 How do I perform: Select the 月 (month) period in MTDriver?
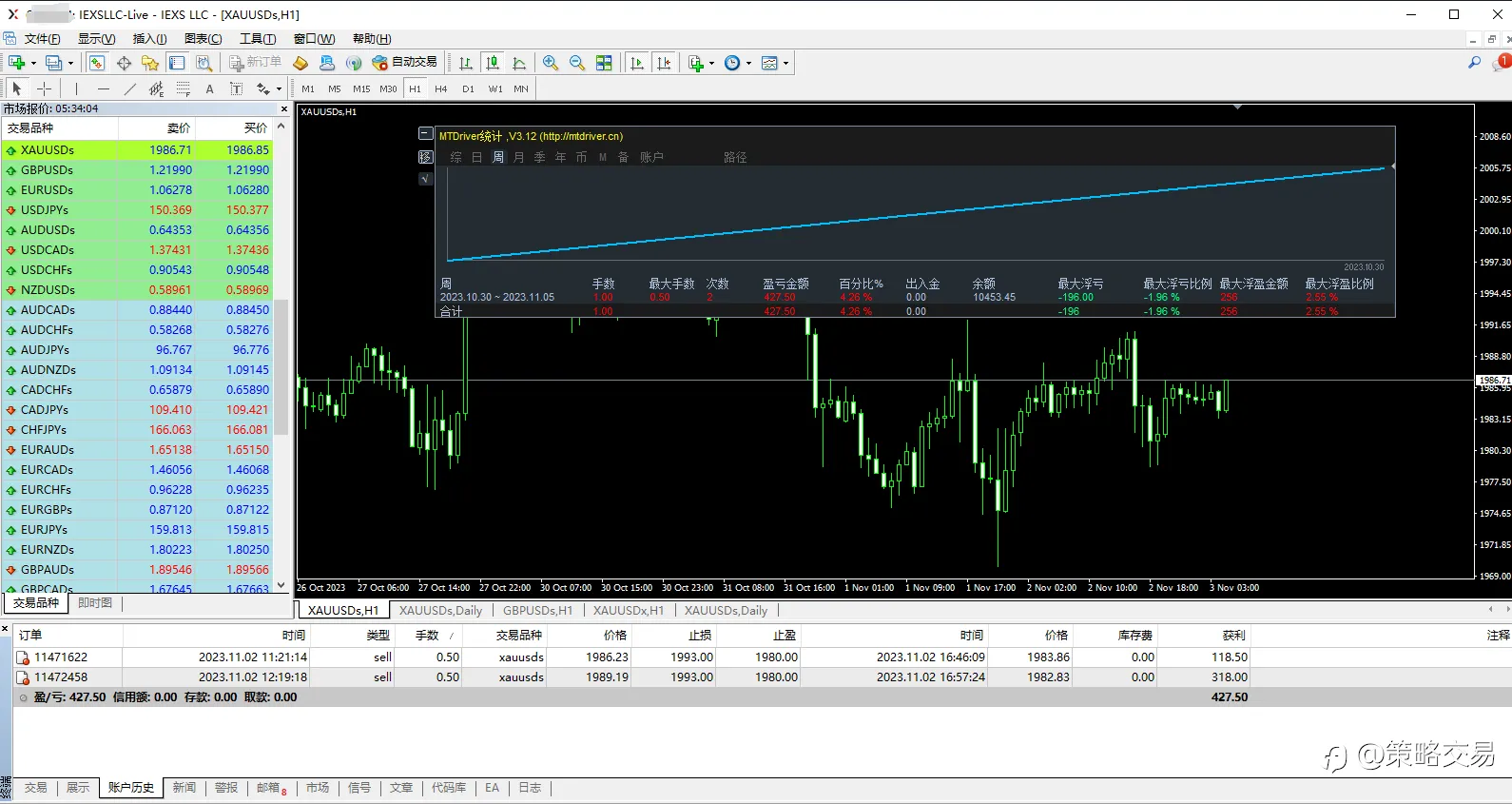[519, 158]
